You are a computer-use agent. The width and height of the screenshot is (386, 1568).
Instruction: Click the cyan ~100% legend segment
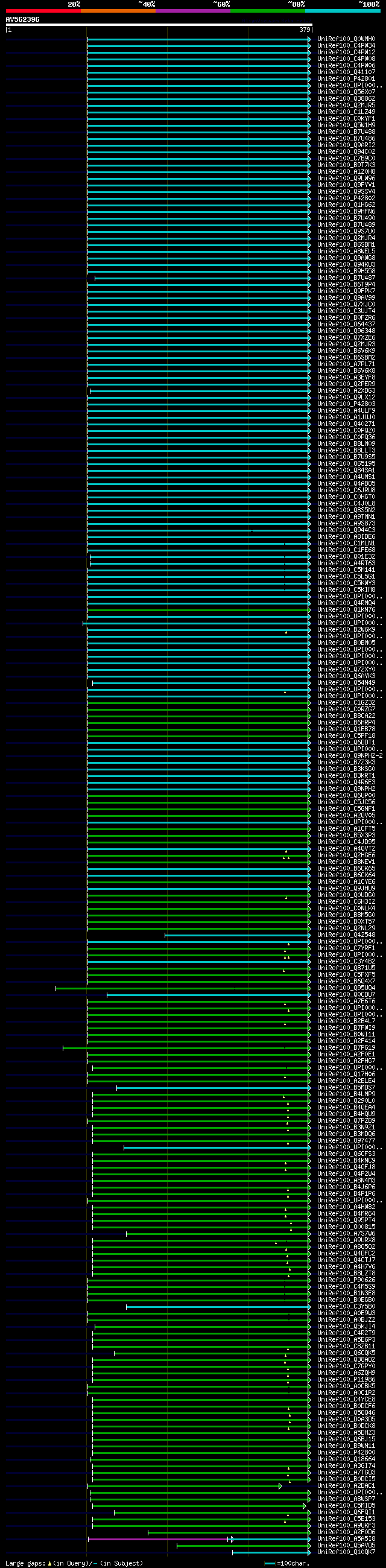pyautogui.click(x=343, y=11)
